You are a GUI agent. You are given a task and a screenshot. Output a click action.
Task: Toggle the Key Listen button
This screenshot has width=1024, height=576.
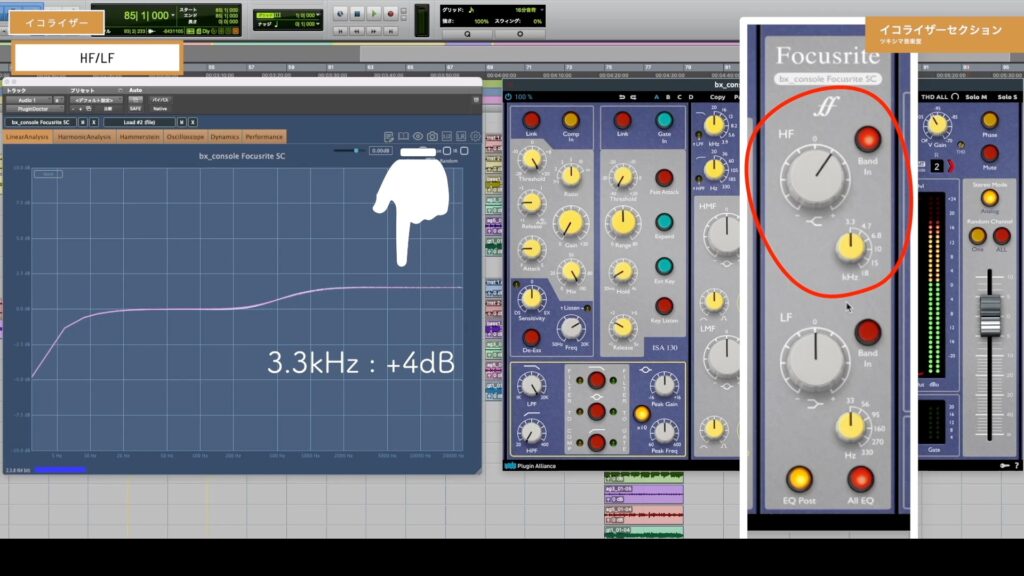pos(664,306)
